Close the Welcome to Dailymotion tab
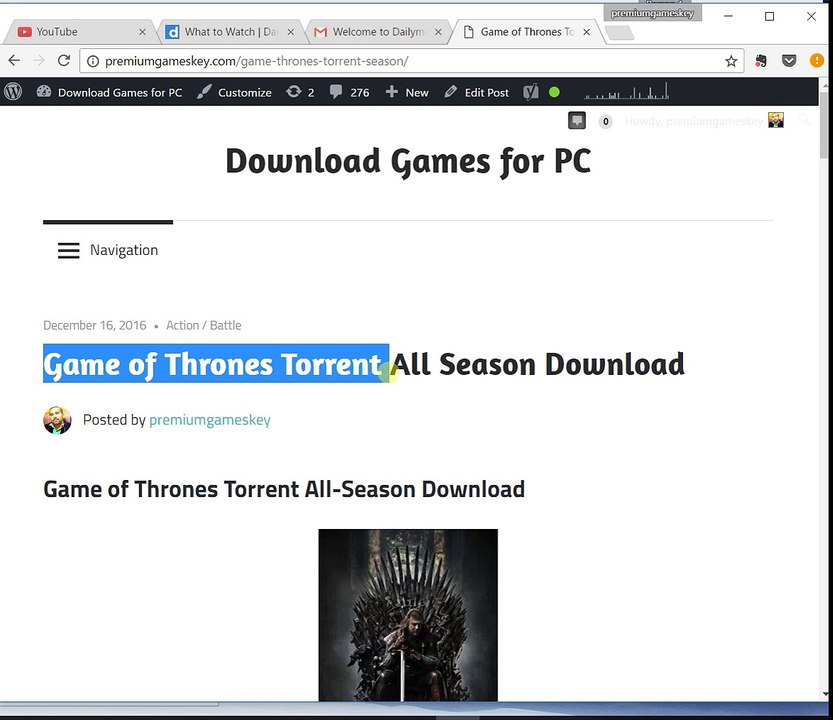This screenshot has width=833, height=720. (x=438, y=32)
